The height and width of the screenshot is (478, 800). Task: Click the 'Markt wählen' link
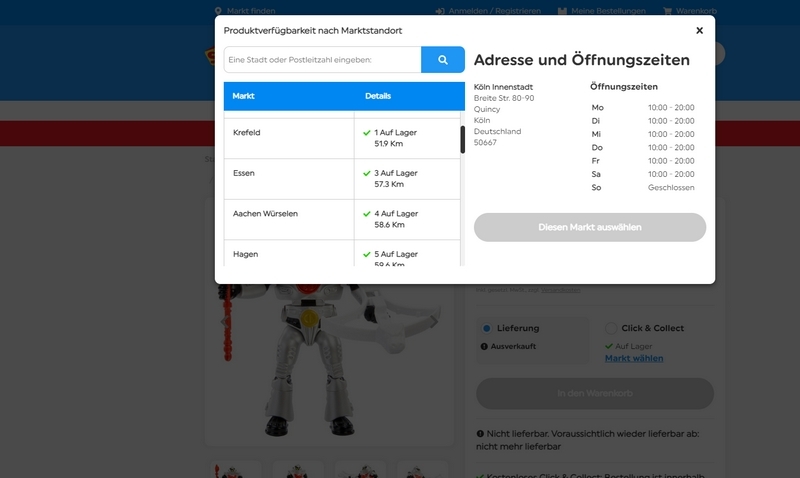(634, 358)
